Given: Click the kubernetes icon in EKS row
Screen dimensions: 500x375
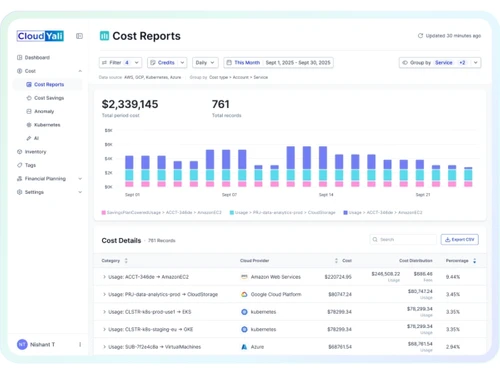Looking at the screenshot, I should (x=244, y=312).
